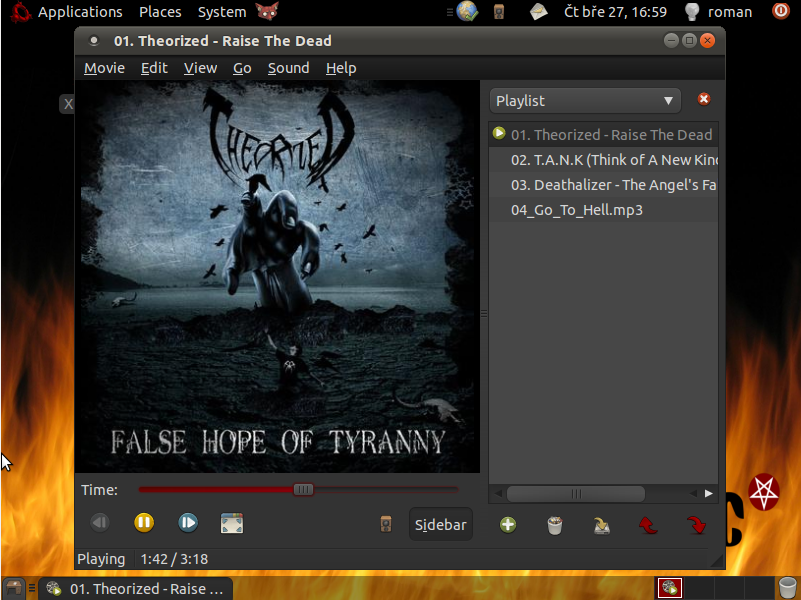The width and height of the screenshot is (801, 600).
Task: Click the playlist horizontal scrollbar thumb
Action: (576, 494)
